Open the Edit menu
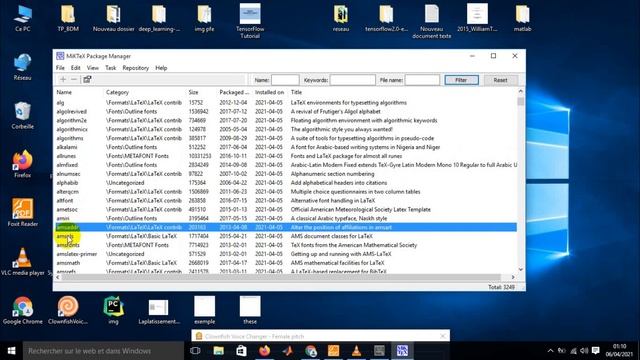 point(76,68)
